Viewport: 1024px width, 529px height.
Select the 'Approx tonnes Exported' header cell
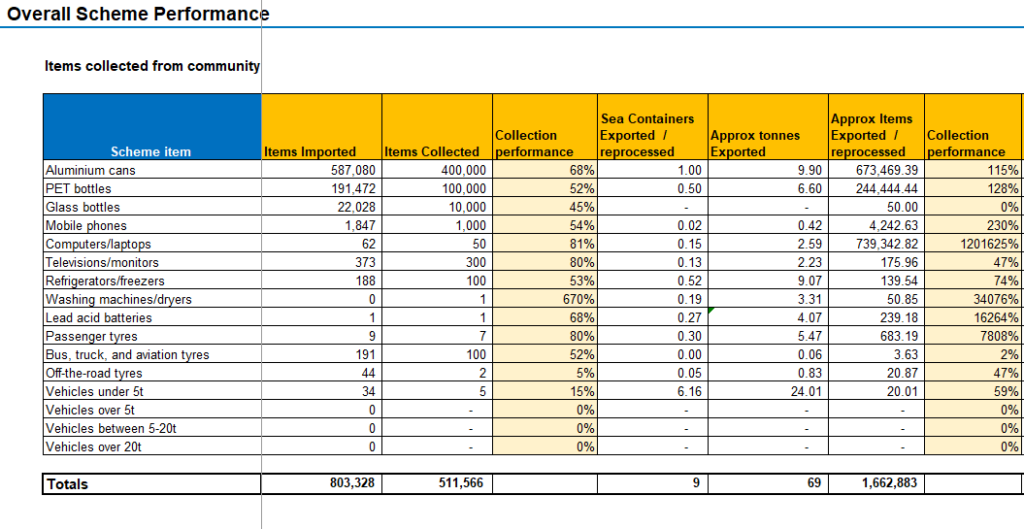tap(768, 127)
